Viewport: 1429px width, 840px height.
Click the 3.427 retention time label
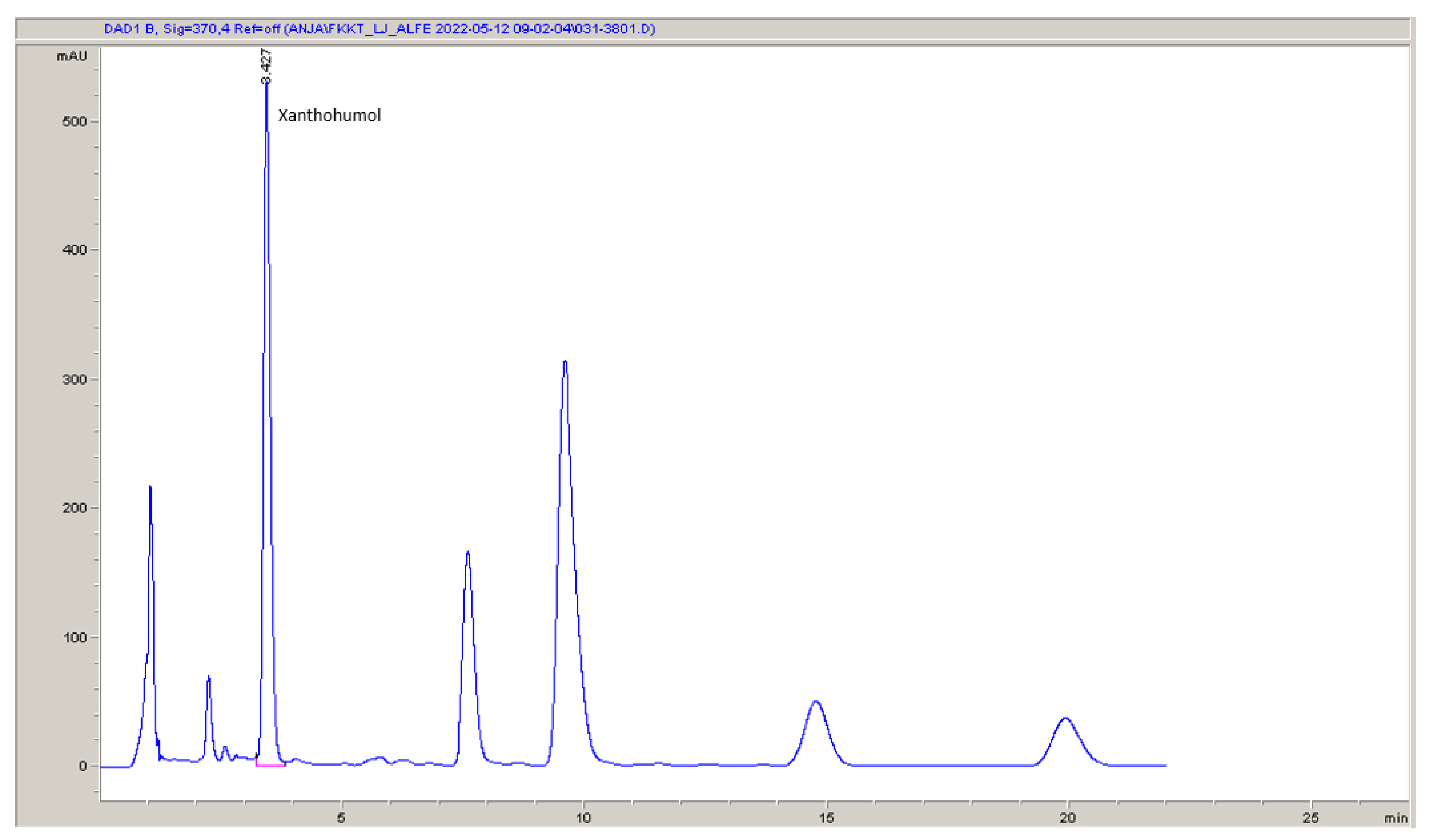pyautogui.click(x=266, y=66)
